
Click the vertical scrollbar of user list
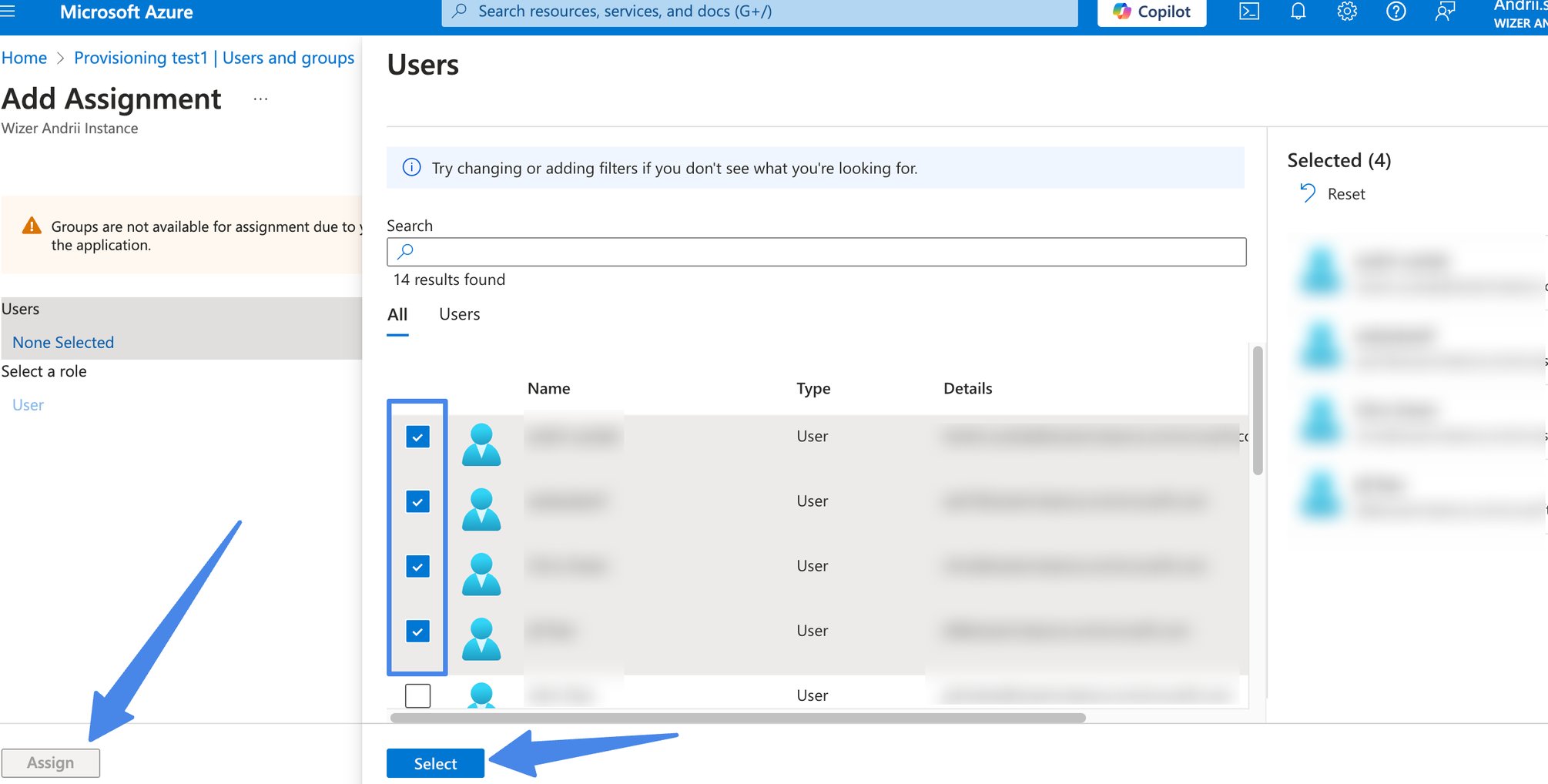(1258, 410)
